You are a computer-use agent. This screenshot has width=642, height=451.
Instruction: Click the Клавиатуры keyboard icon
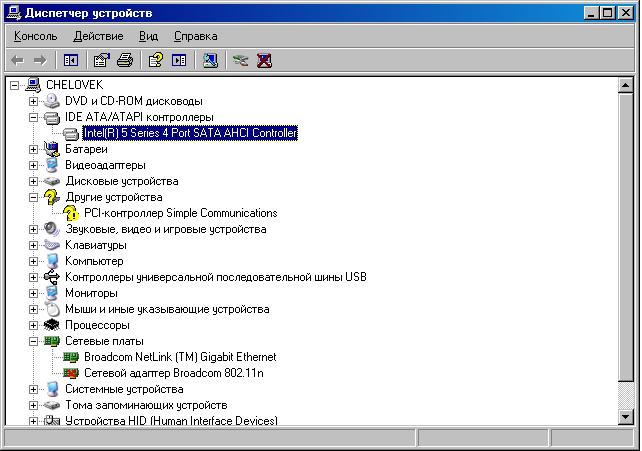click(x=52, y=245)
